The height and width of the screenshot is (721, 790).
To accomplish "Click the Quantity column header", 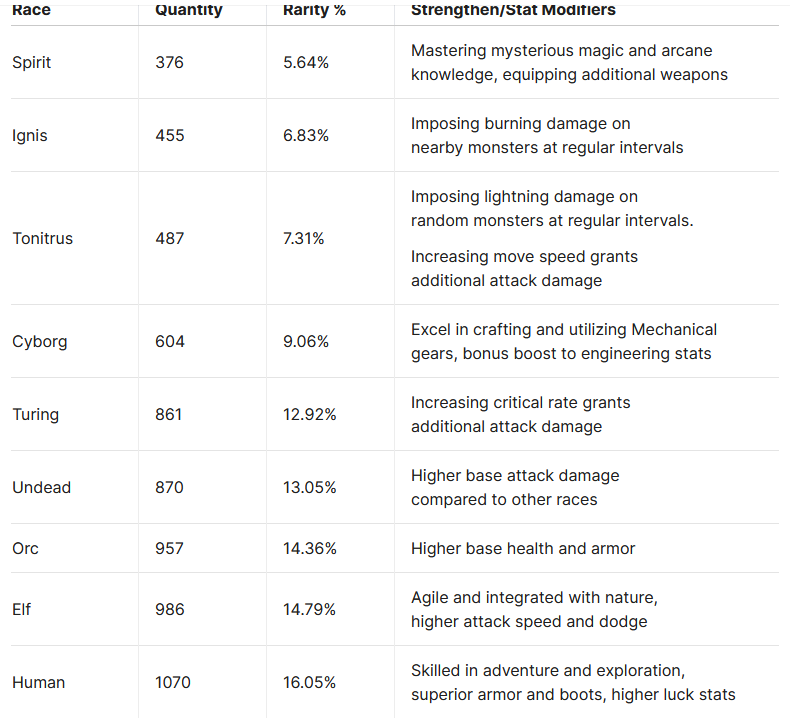I will click(189, 10).
